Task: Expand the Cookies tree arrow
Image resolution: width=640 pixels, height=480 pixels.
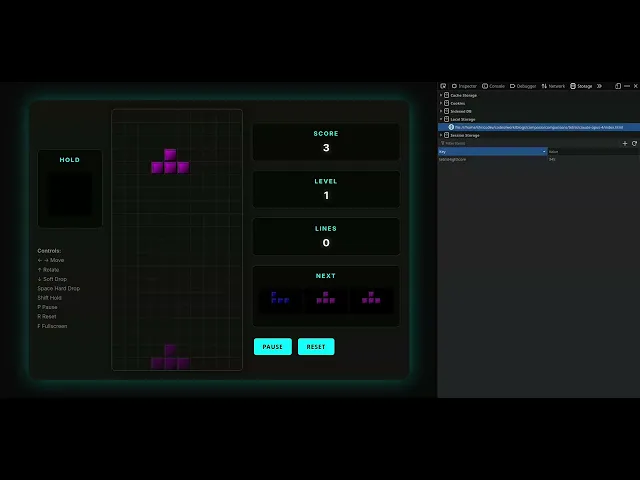Action: [441, 103]
